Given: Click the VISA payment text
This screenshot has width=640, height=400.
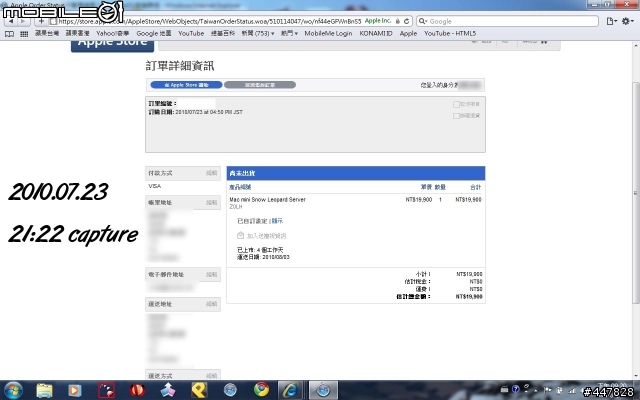Looking at the screenshot, I should pyautogui.click(x=155, y=186).
